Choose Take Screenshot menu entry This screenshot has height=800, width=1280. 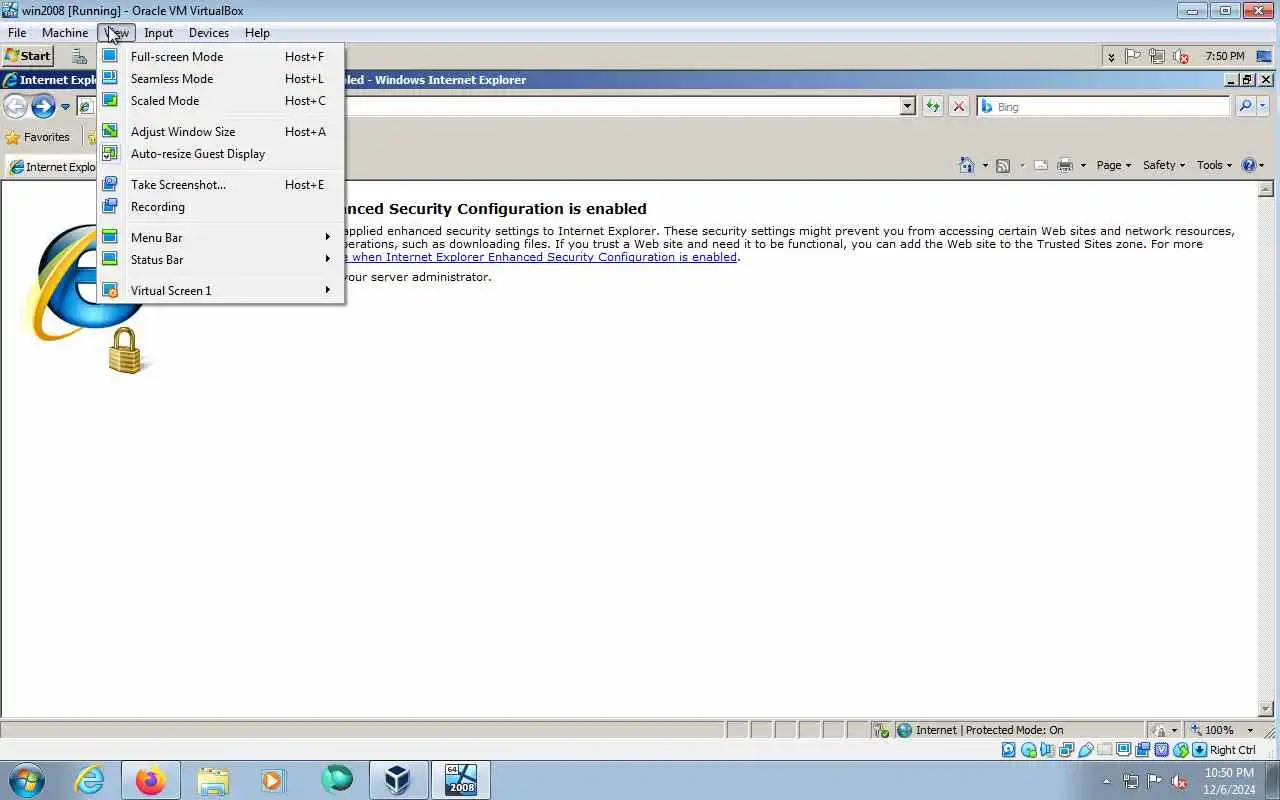[221, 185]
